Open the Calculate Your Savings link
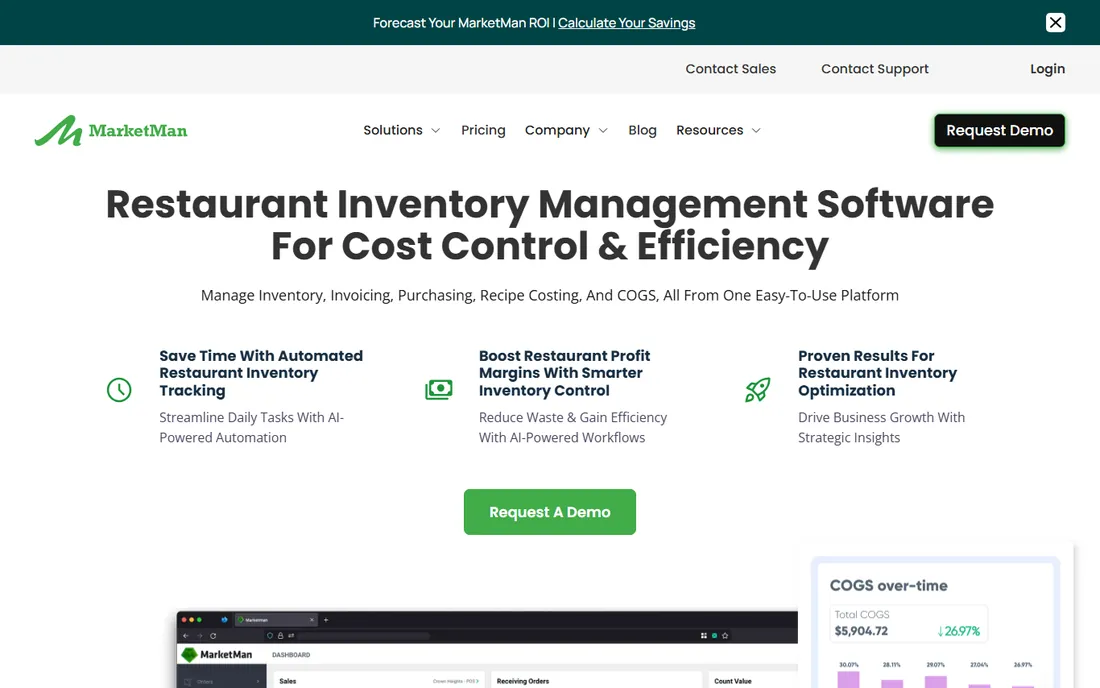Screen dimensions: 1100x688 pyautogui.click(x=626, y=22)
